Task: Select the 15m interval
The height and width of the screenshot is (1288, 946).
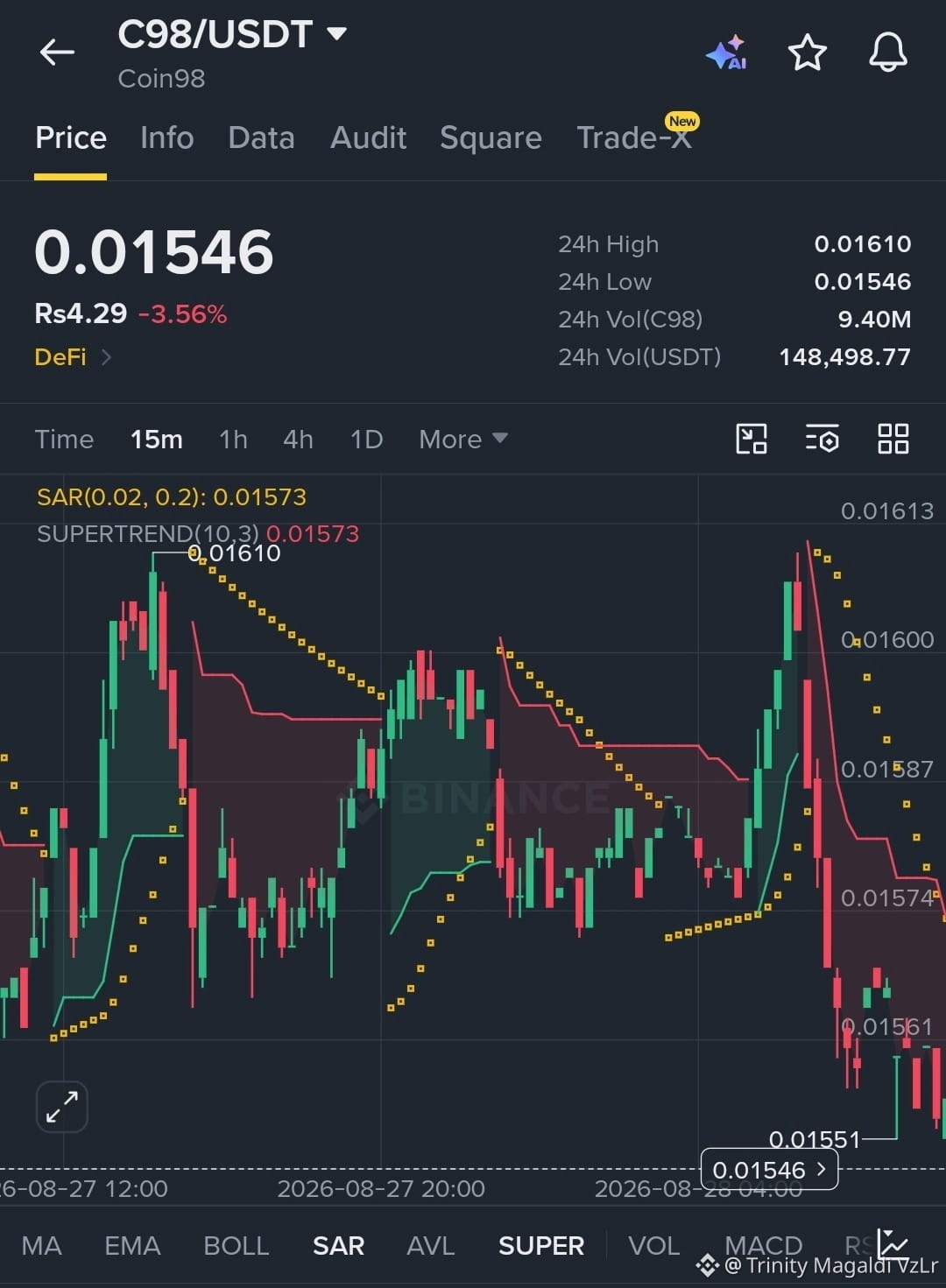Action: (x=157, y=439)
